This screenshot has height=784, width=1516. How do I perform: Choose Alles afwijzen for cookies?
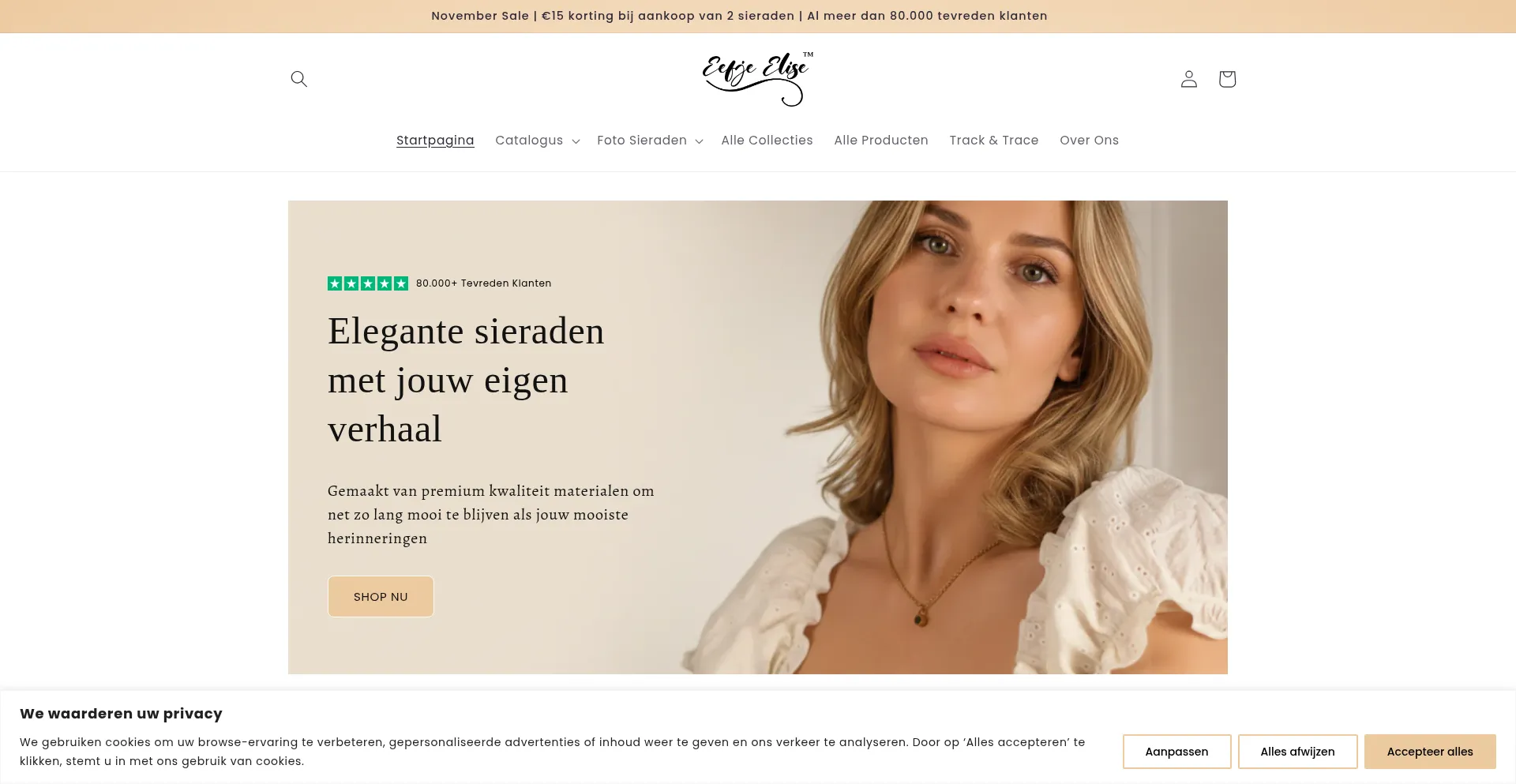point(1297,752)
